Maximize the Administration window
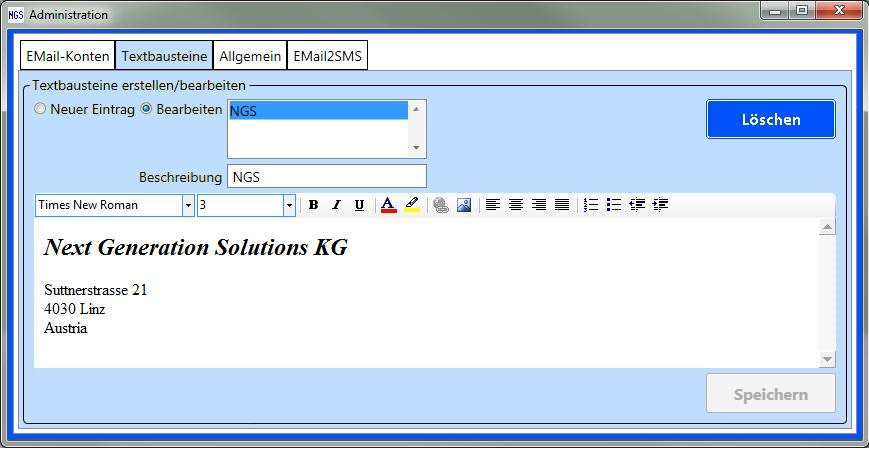This screenshot has width=869, height=449. [x=801, y=11]
